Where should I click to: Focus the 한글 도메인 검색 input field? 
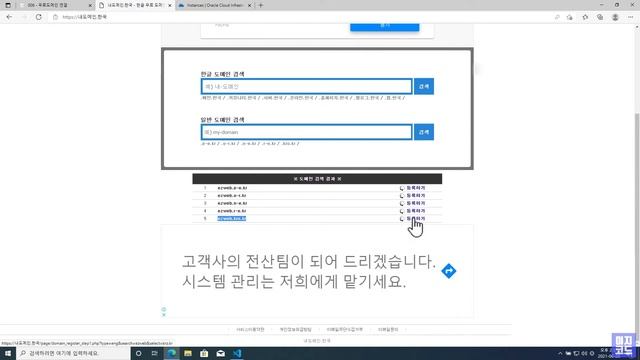tap(307, 87)
